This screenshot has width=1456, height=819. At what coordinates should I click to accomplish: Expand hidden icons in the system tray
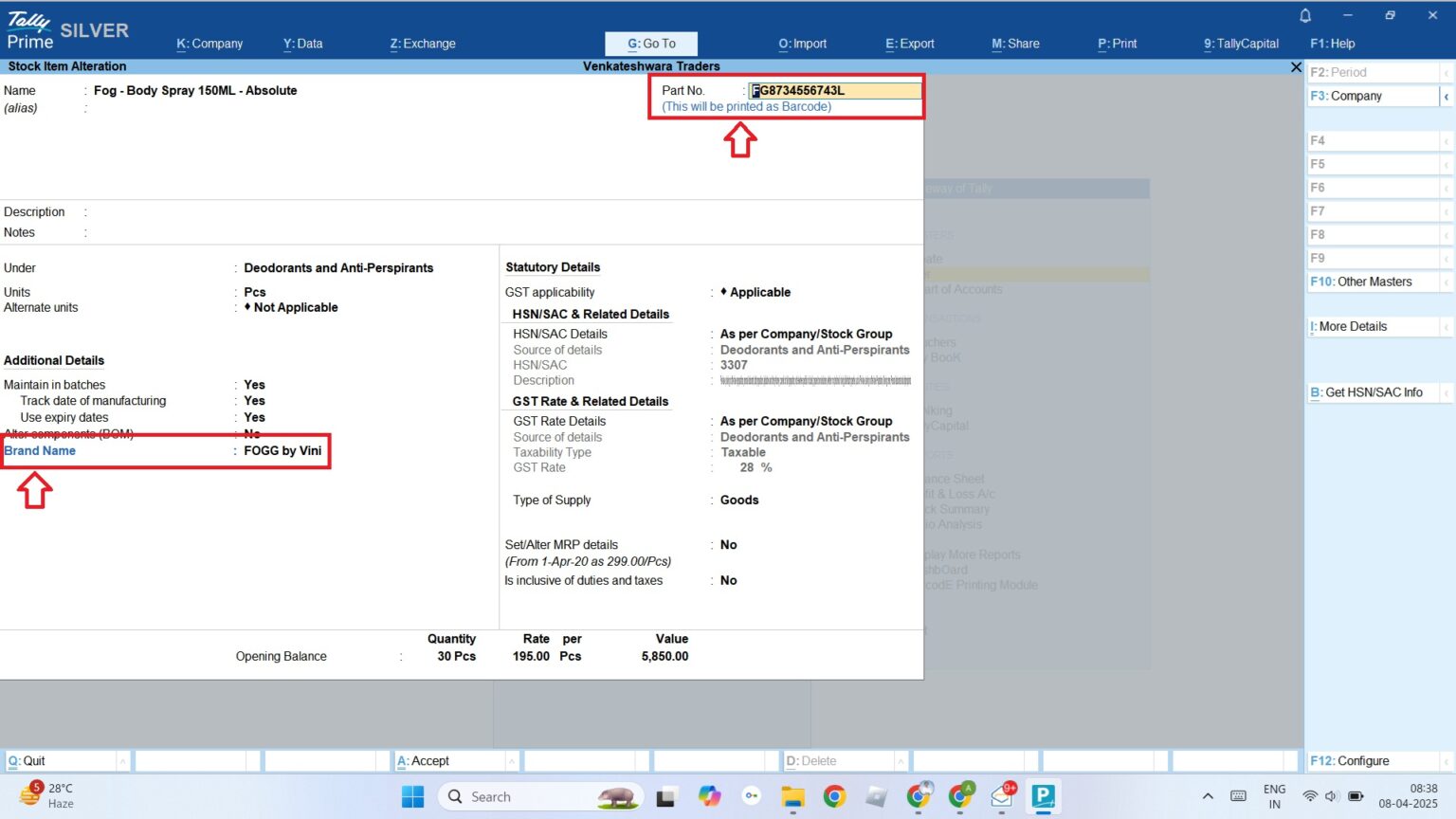pyautogui.click(x=1208, y=796)
